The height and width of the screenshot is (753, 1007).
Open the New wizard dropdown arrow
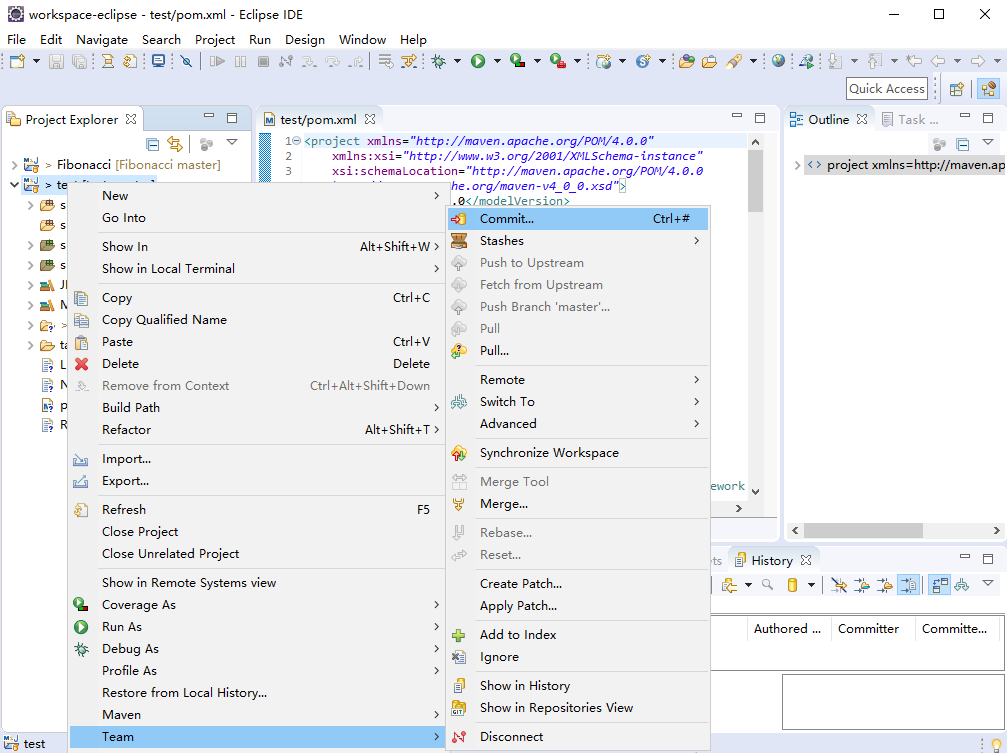click(x=36, y=61)
